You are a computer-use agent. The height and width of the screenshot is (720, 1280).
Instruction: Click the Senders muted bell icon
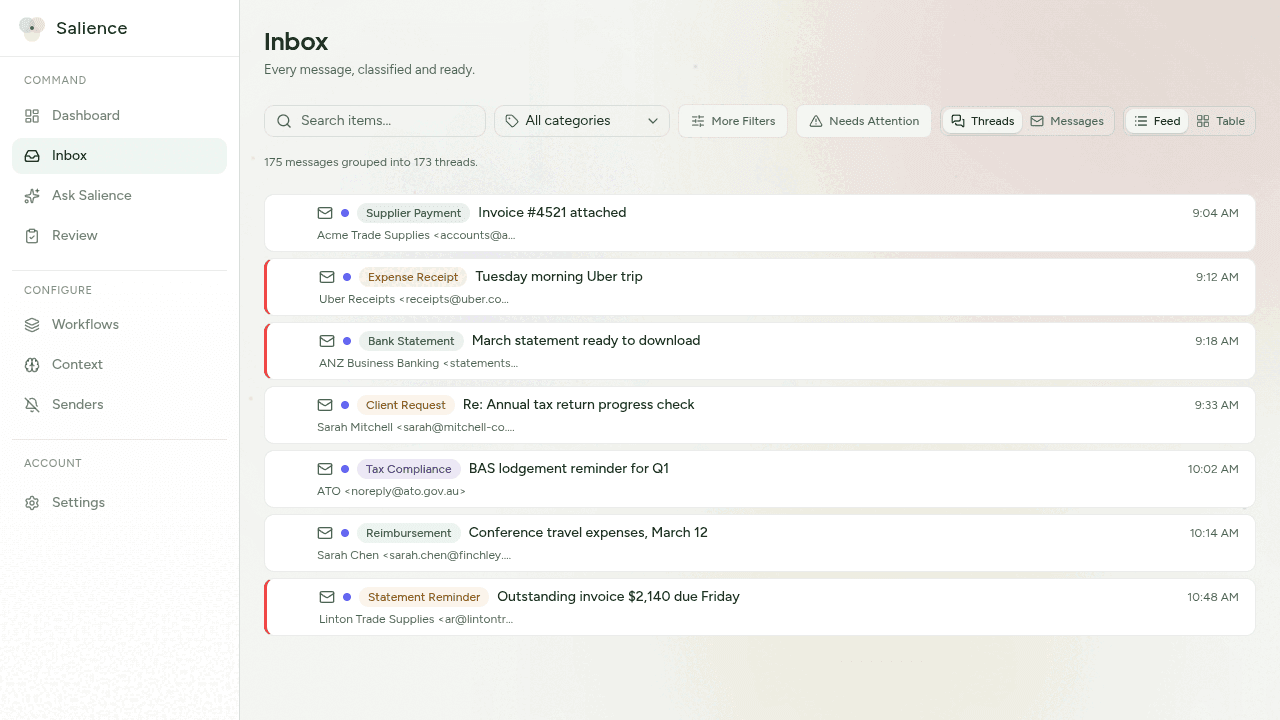pyautogui.click(x=32, y=405)
